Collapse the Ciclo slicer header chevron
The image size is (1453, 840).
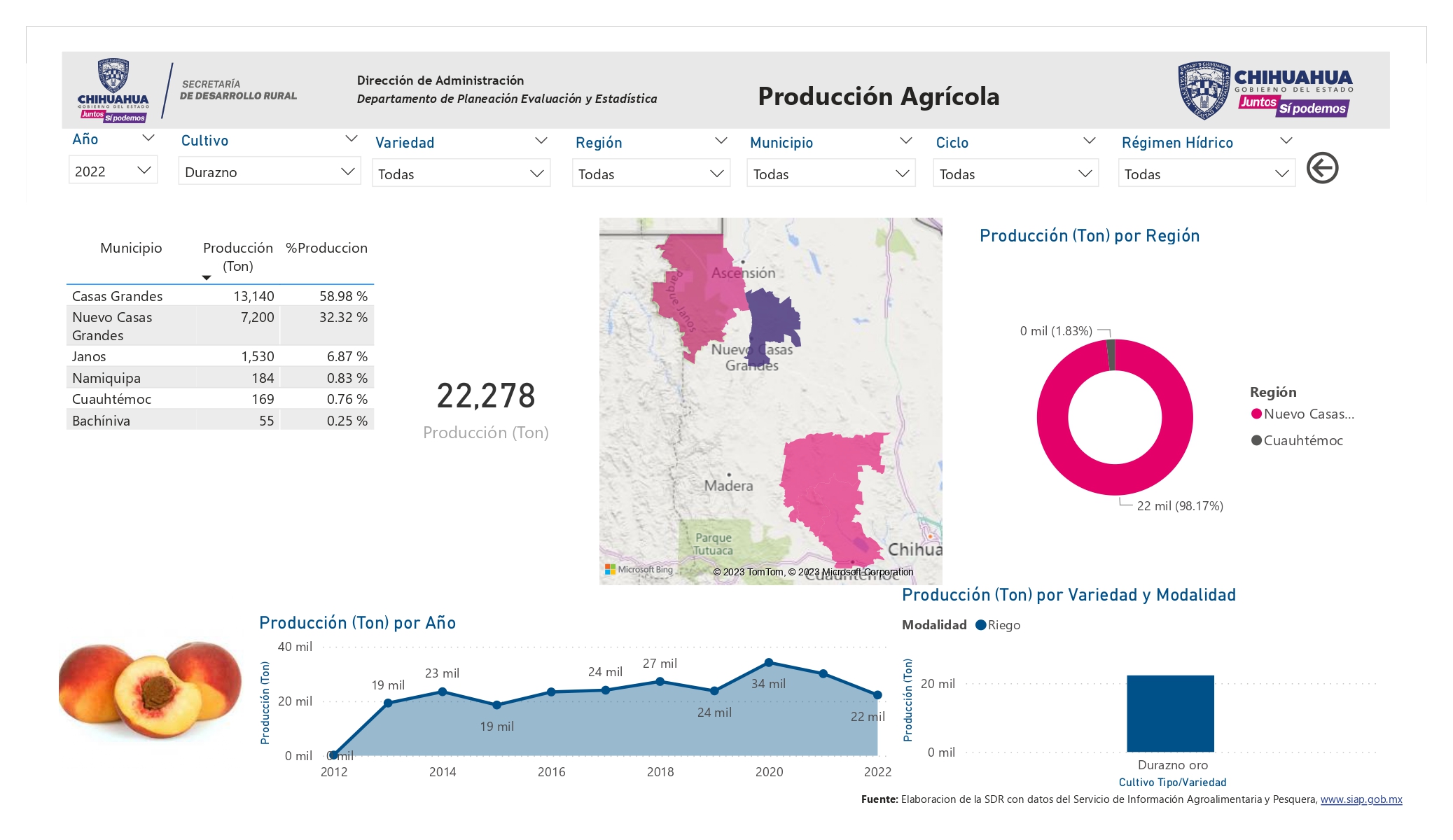(x=1090, y=141)
